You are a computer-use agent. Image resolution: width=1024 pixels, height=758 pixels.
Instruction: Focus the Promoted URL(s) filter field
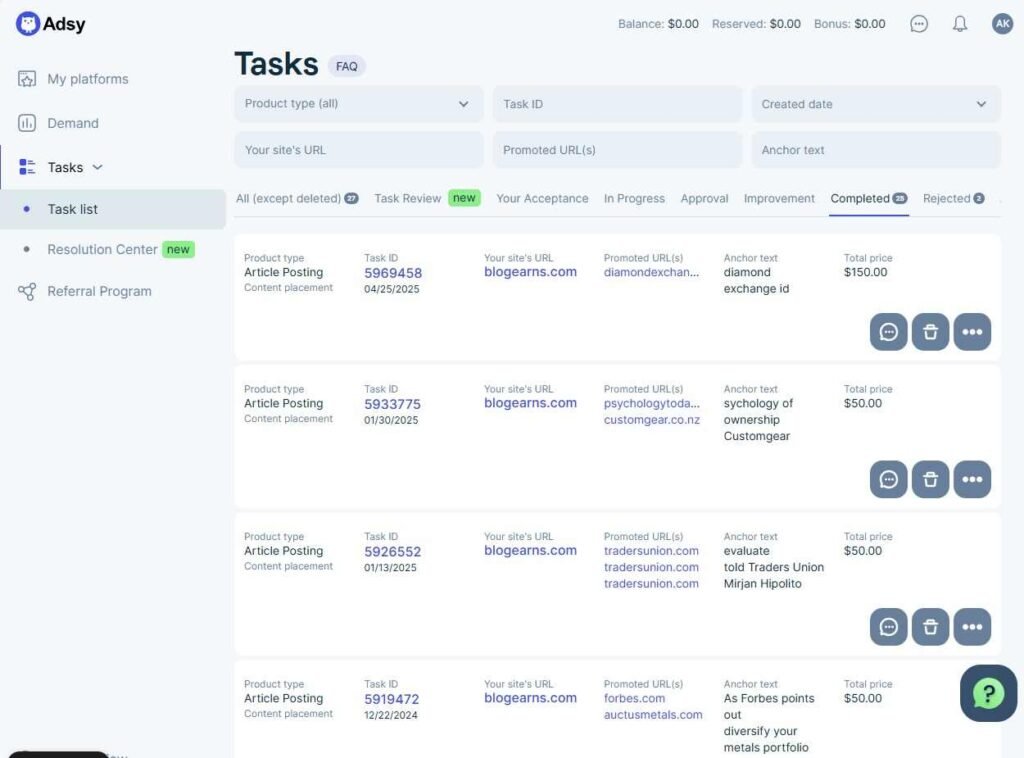tap(617, 150)
